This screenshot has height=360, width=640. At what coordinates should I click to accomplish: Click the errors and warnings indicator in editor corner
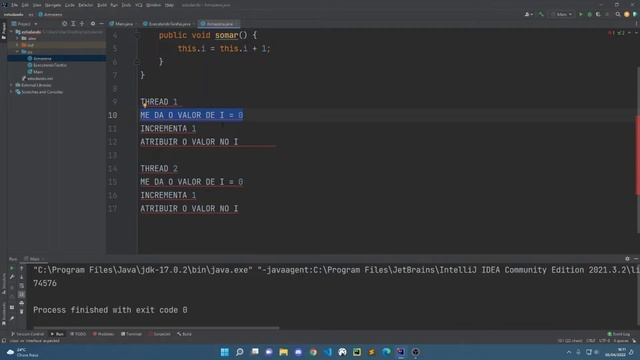click(x=617, y=33)
